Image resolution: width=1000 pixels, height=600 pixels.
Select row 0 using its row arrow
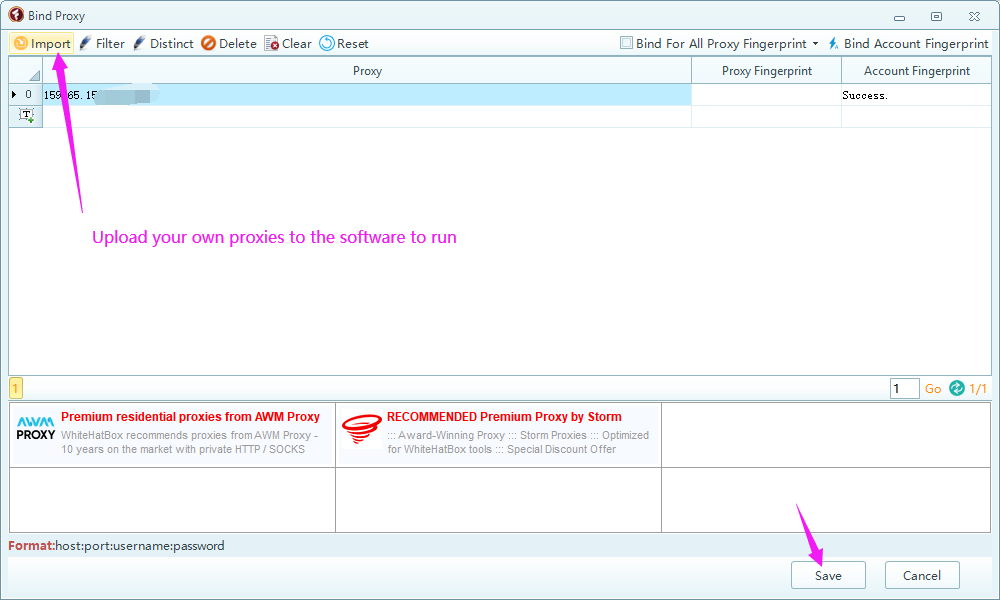pos(14,95)
